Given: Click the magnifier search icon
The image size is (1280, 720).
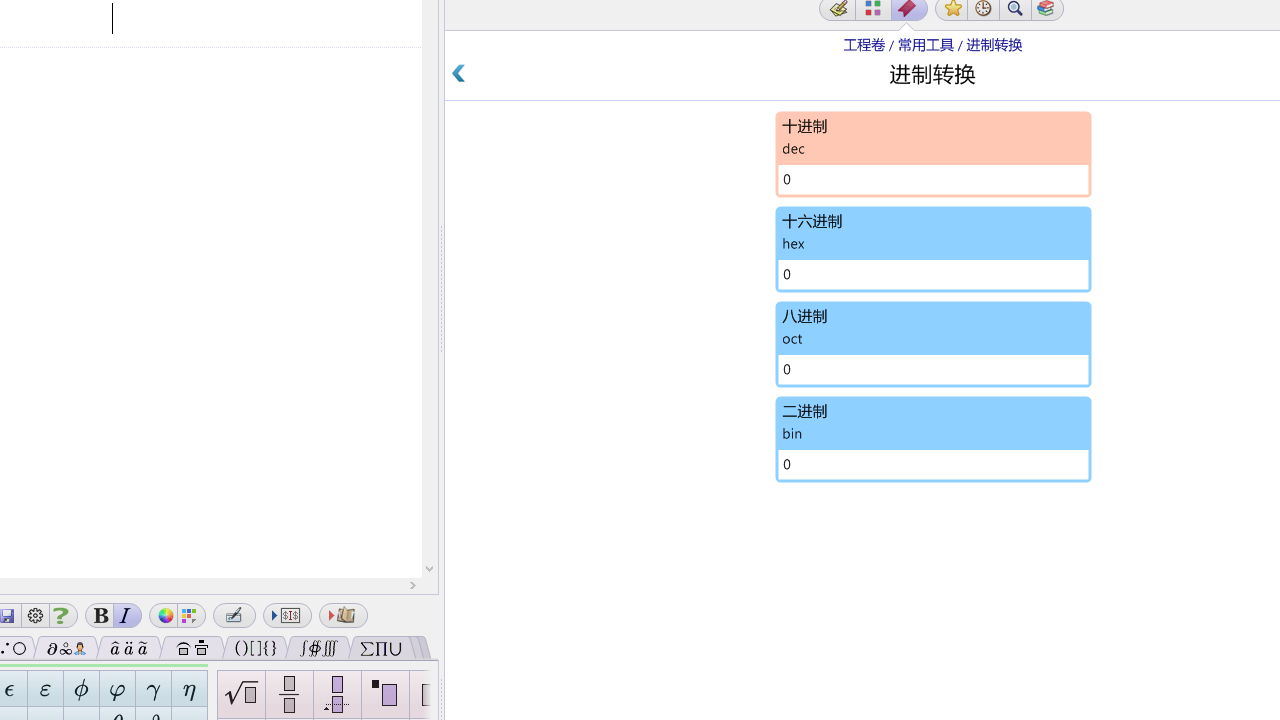Looking at the screenshot, I should [x=1015, y=9].
